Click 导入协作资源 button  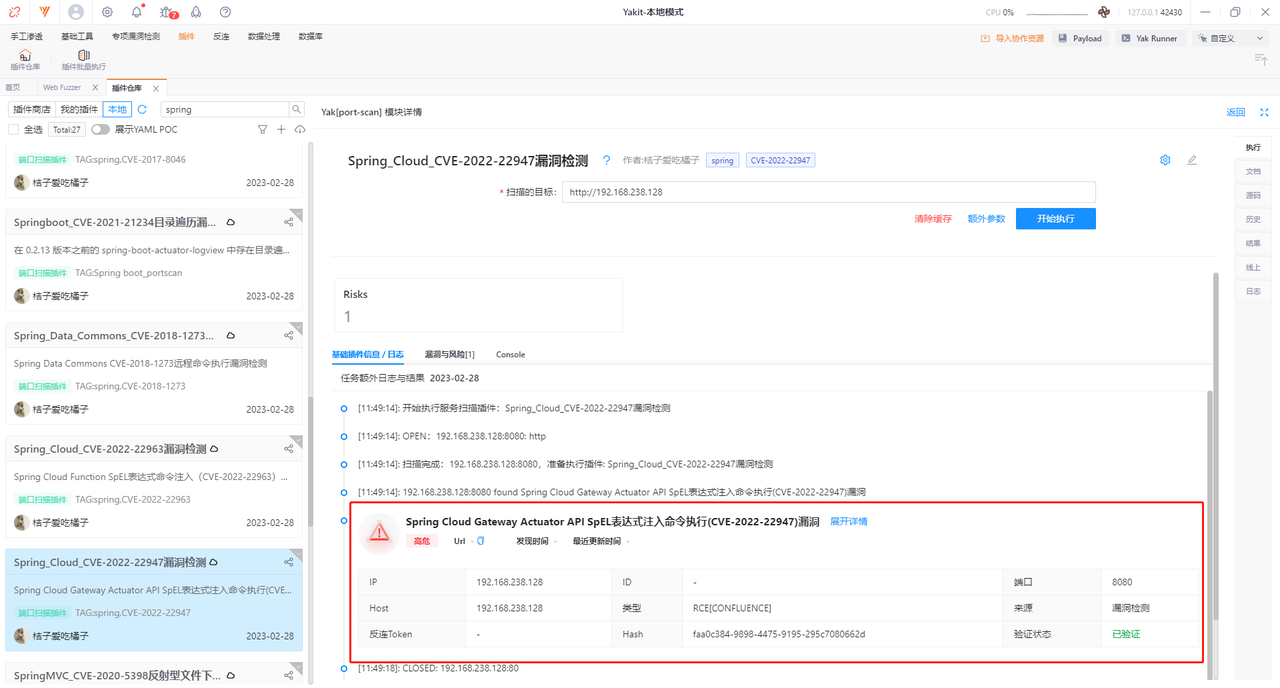pos(1012,38)
